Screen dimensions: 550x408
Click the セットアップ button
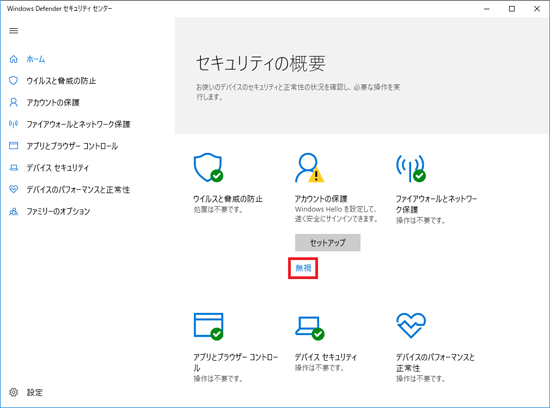point(328,242)
